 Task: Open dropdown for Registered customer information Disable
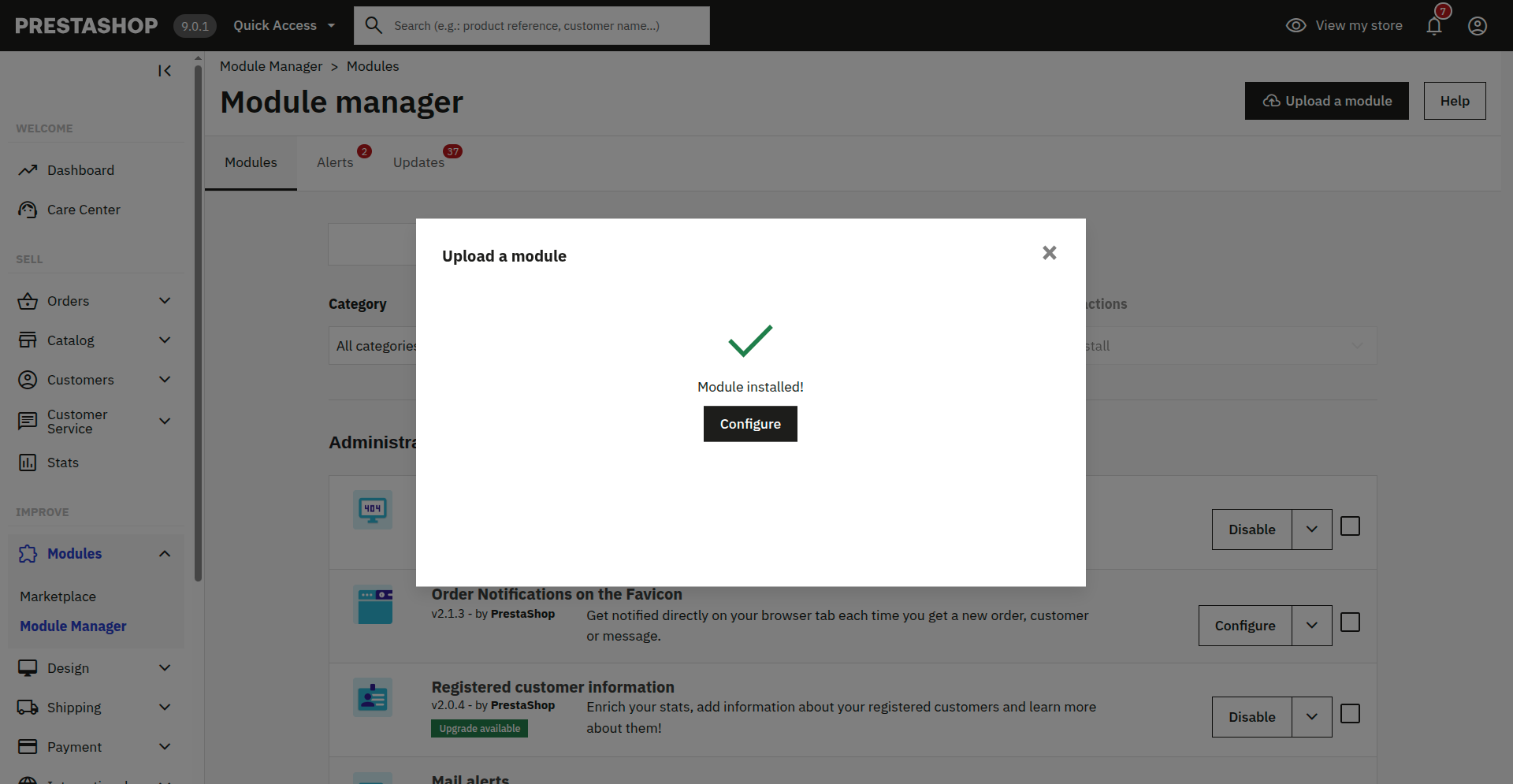1312,717
